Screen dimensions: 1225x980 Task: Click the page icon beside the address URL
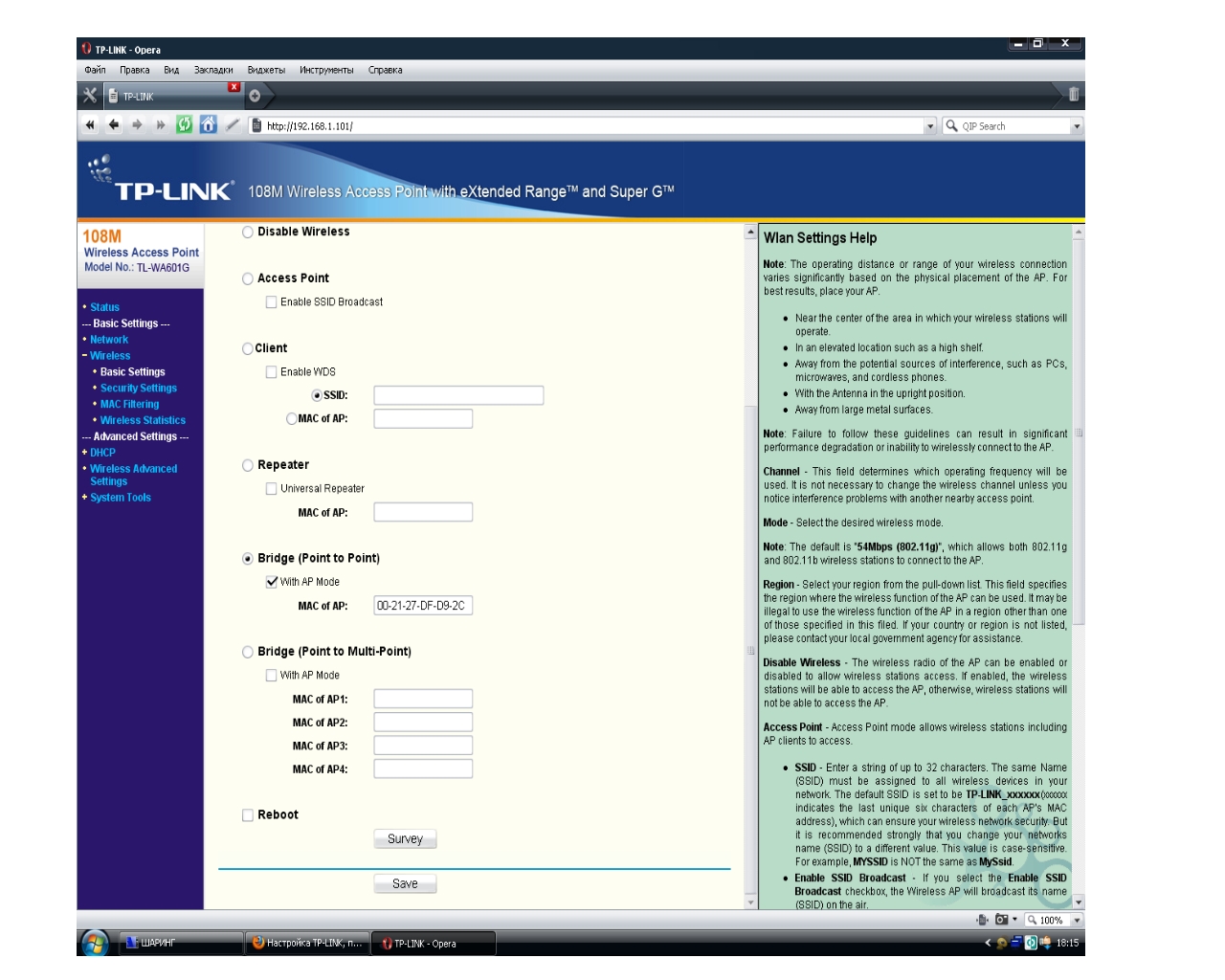coord(256,125)
